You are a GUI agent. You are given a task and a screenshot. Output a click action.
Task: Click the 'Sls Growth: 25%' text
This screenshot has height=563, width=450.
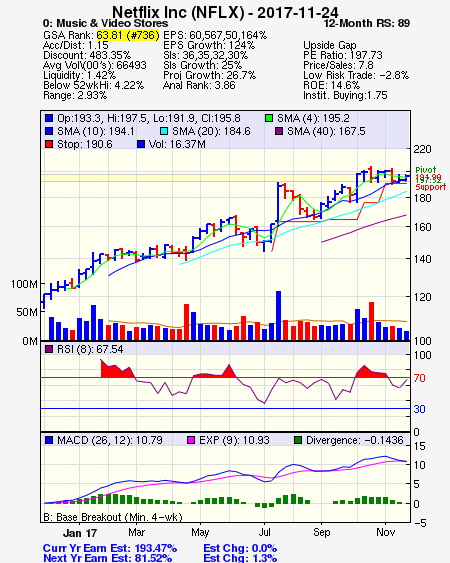pos(203,65)
